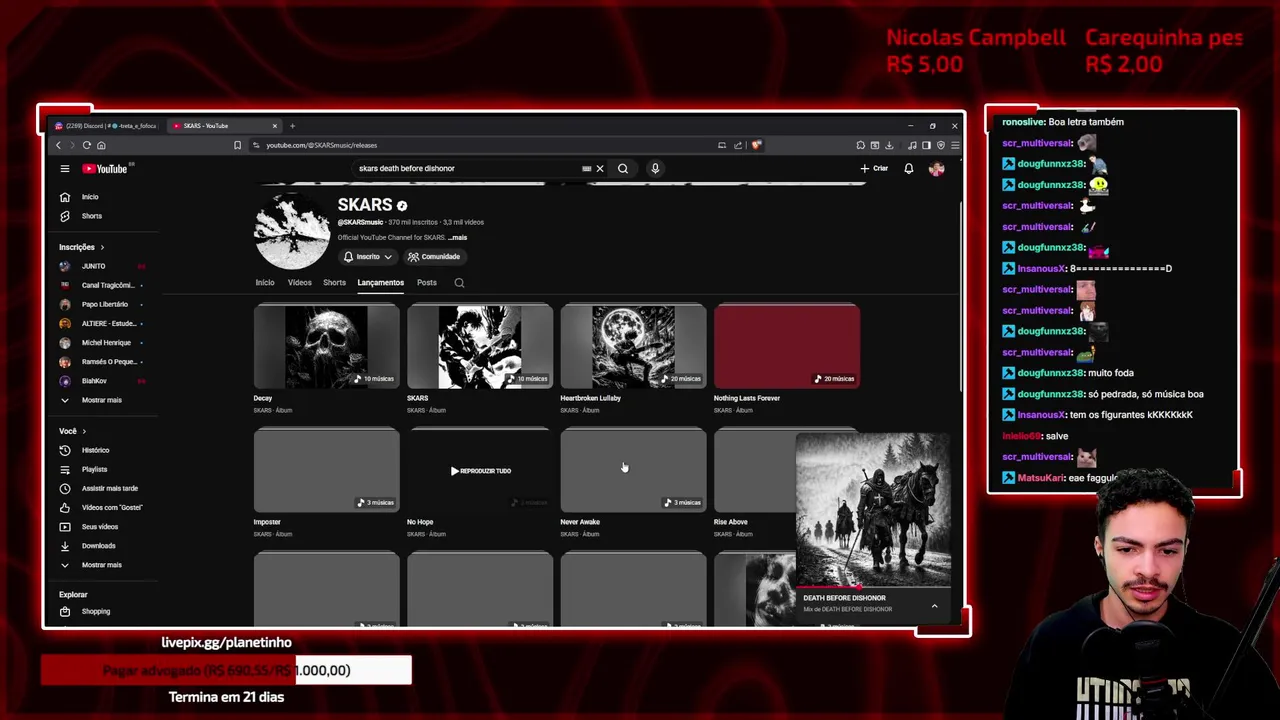
Task: Switch to the Shorts channel tab
Action: pos(334,283)
